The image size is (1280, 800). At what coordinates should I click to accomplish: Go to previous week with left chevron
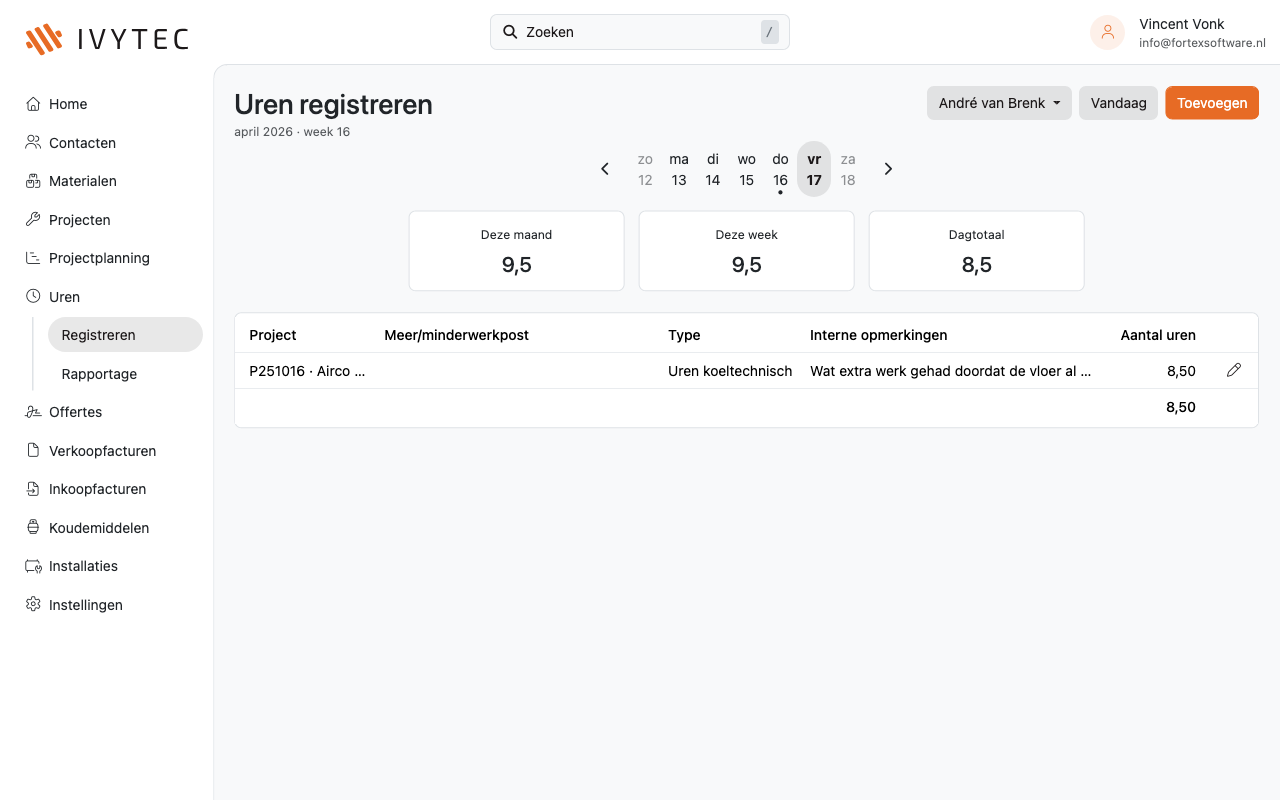click(604, 169)
